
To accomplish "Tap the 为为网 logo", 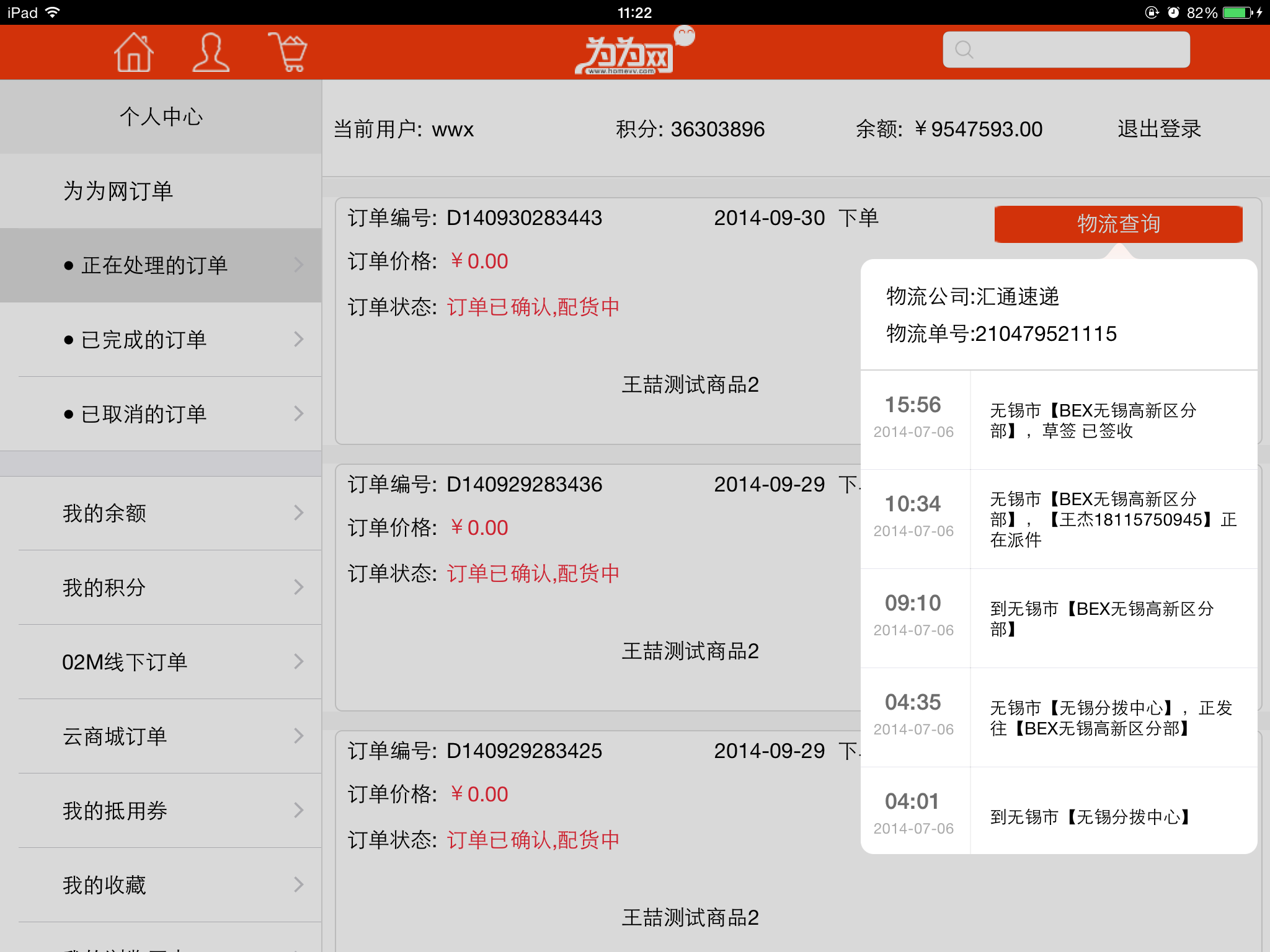I will [634, 51].
